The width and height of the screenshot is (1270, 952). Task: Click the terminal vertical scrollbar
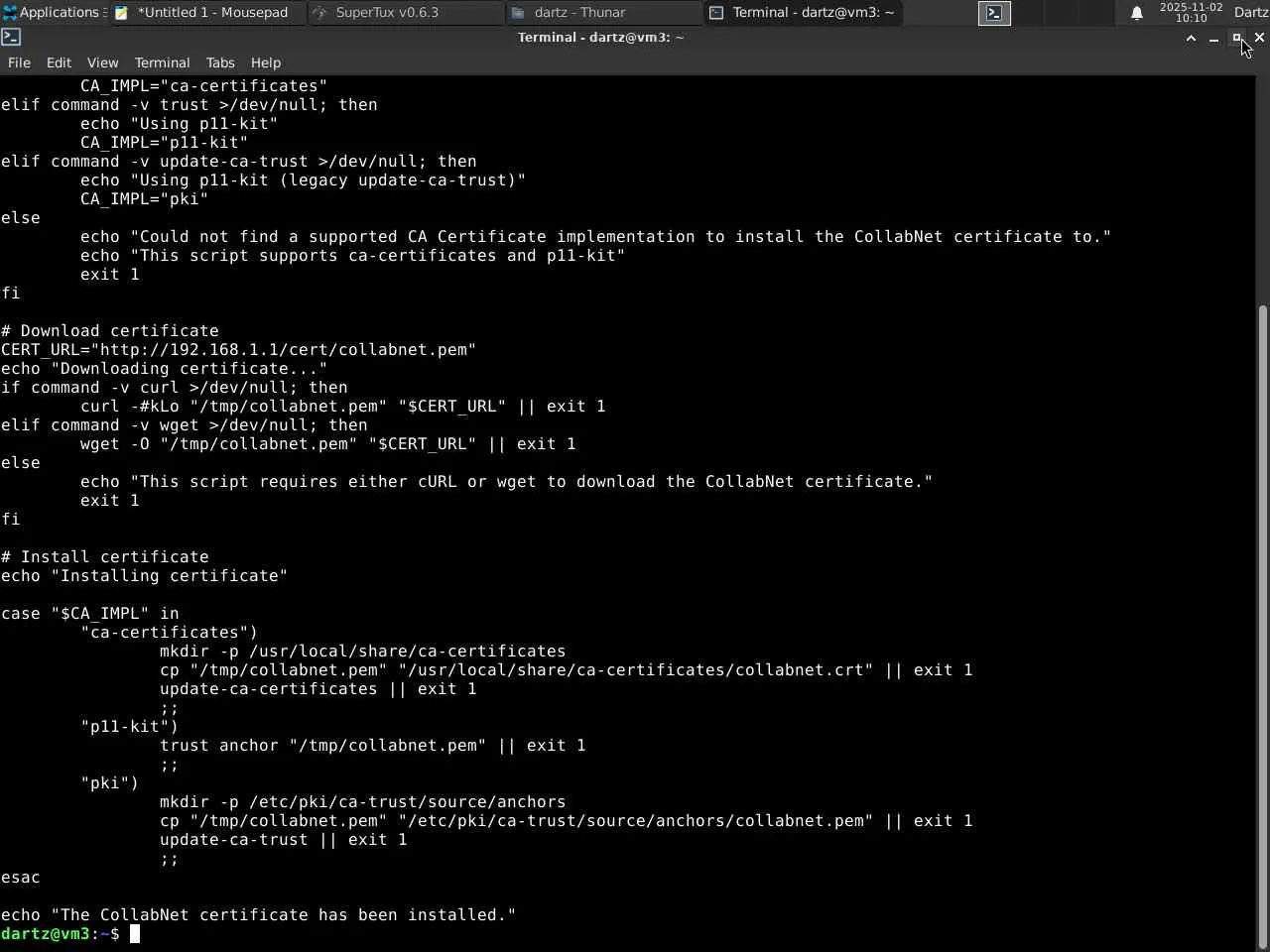pos(1262,625)
